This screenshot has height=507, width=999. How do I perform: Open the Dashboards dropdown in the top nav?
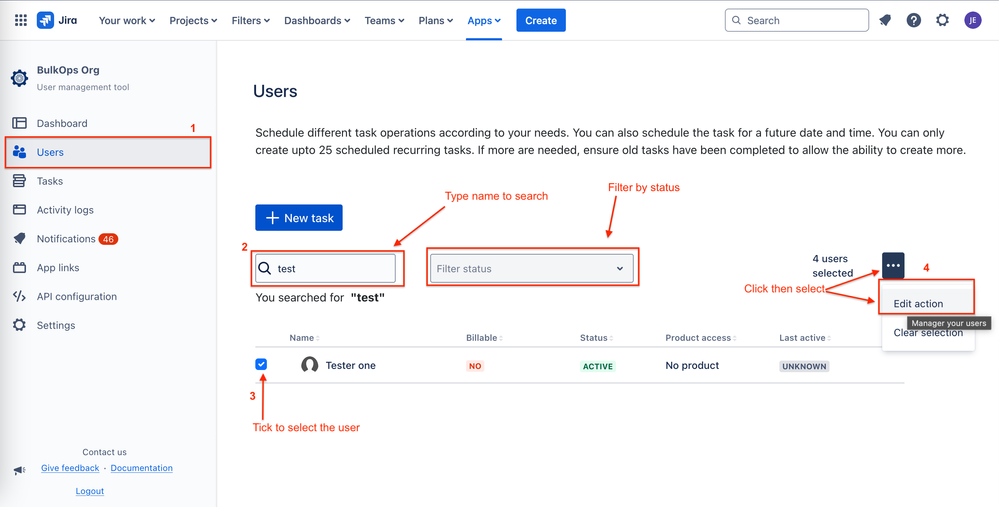(317, 20)
